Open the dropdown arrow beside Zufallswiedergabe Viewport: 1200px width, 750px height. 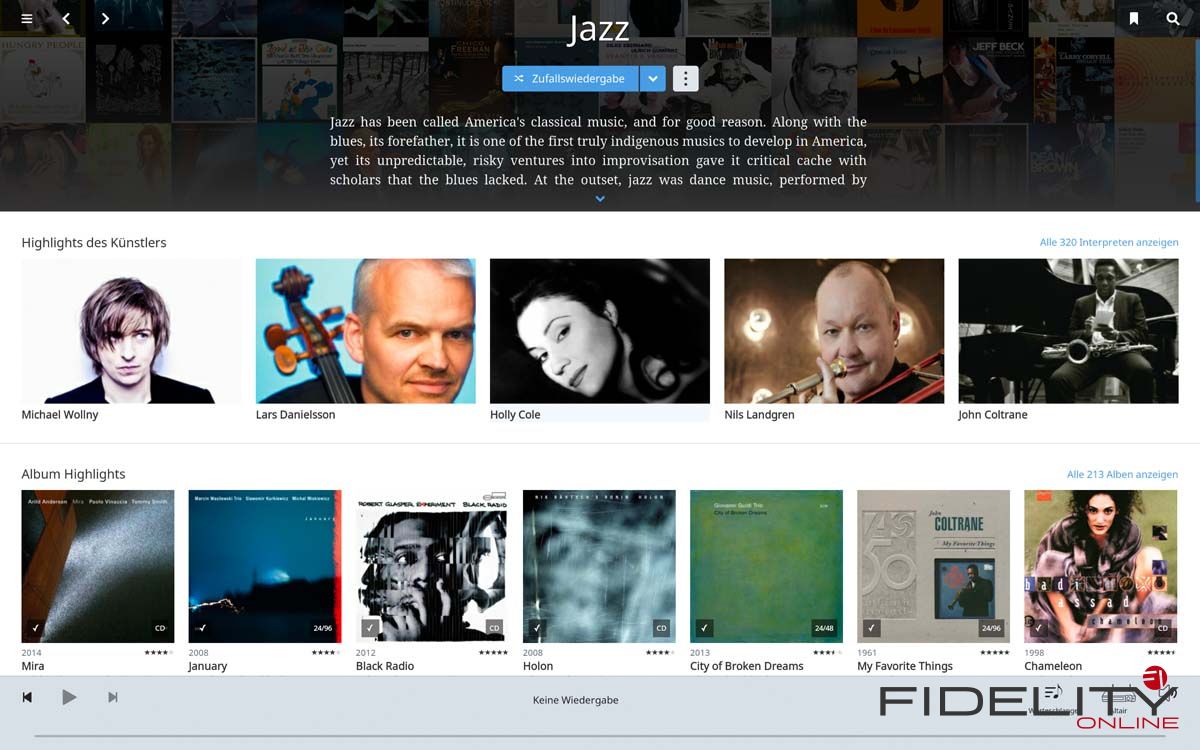coord(653,79)
